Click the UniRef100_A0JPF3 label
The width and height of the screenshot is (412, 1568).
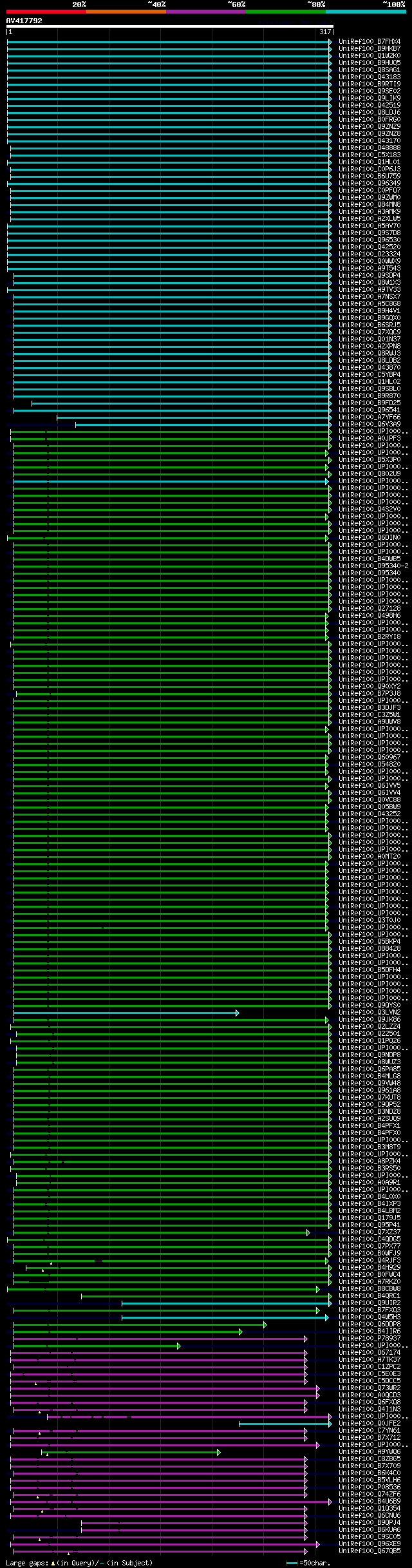tap(370, 439)
